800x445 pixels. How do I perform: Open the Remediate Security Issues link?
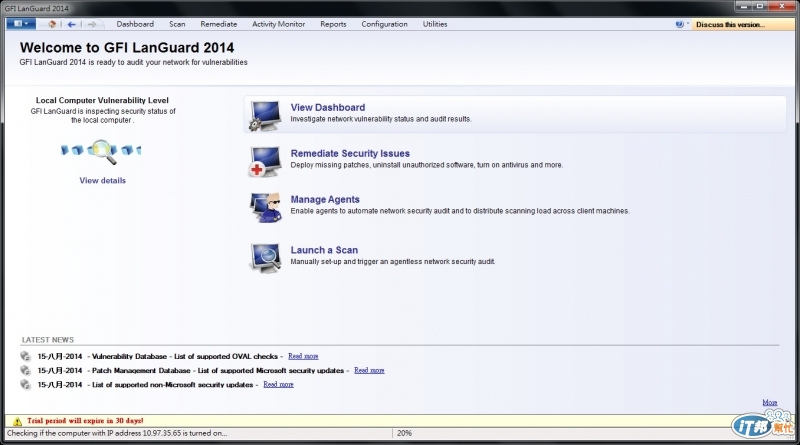pos(350,154)
